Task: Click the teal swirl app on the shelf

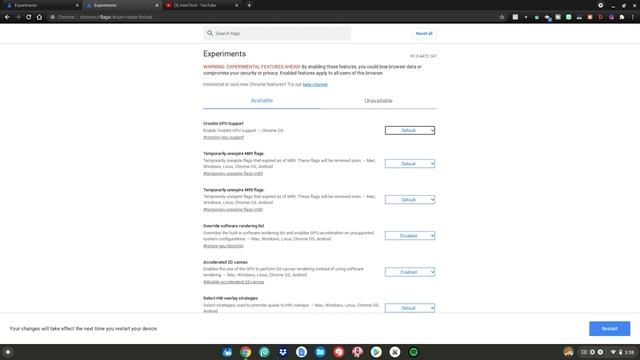Action: pyautogui.click(x=264, y=352)
